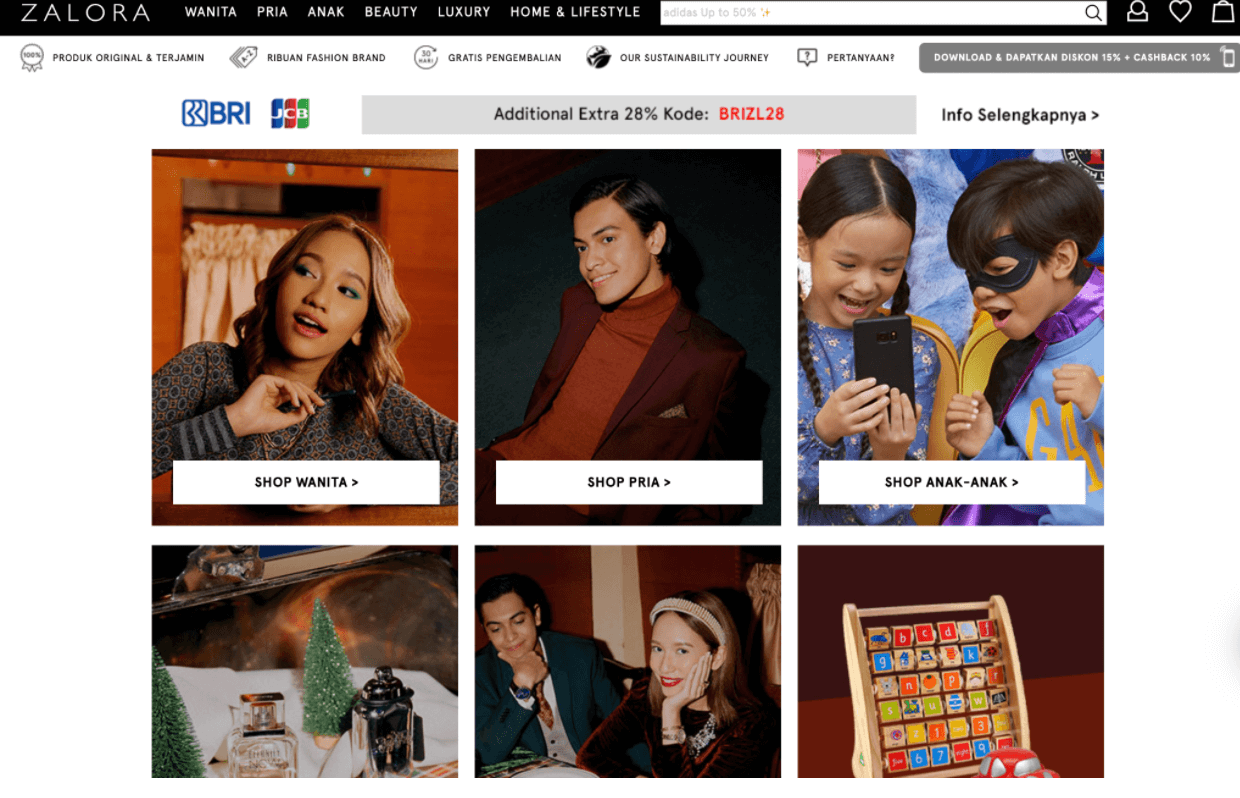This screenshot has width=1240, height=798.
Task: Click the fashion brand tag icon
Action: pyautogui.click(x=243, y=58)
